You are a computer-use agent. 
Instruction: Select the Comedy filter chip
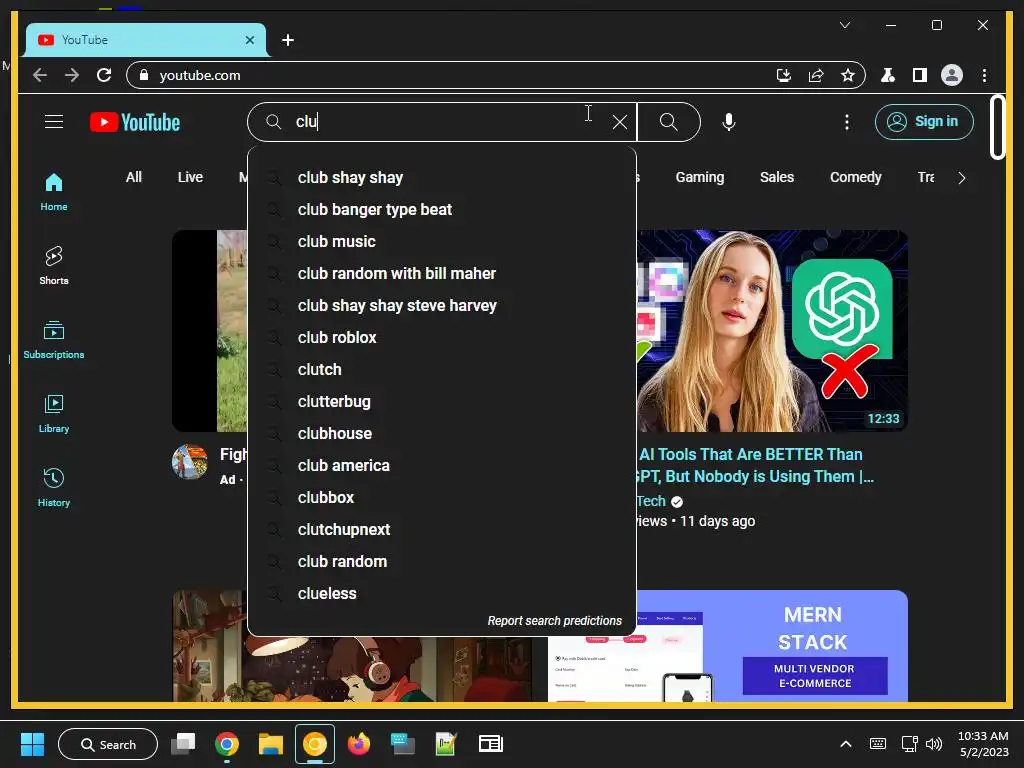pos(856,177)
